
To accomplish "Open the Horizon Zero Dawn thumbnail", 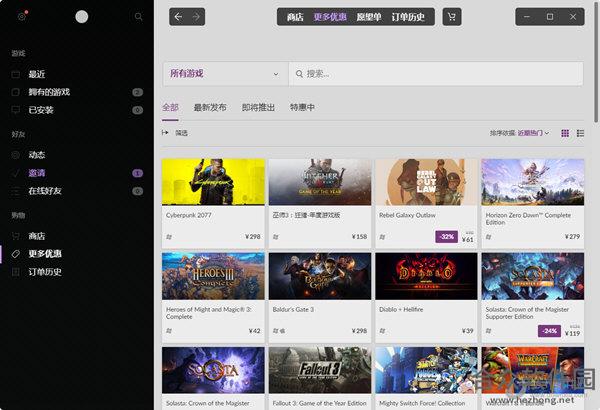I will coord(533,182).
